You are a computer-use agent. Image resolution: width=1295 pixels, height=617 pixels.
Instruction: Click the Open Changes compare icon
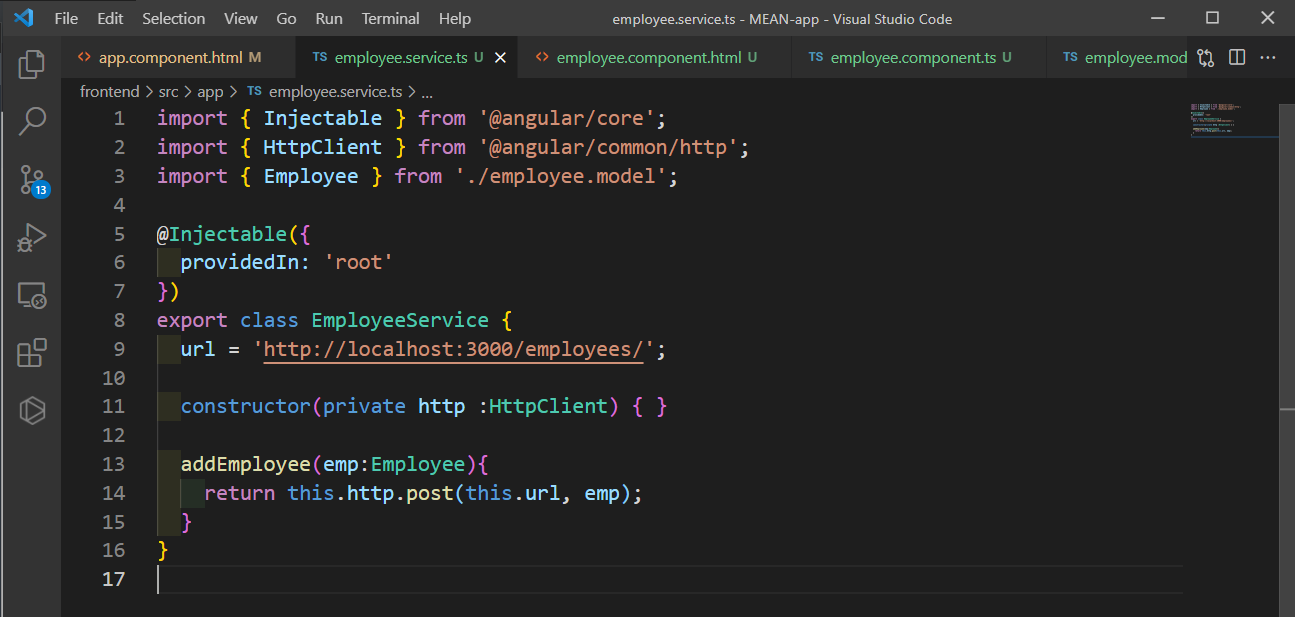(1205, 58)
